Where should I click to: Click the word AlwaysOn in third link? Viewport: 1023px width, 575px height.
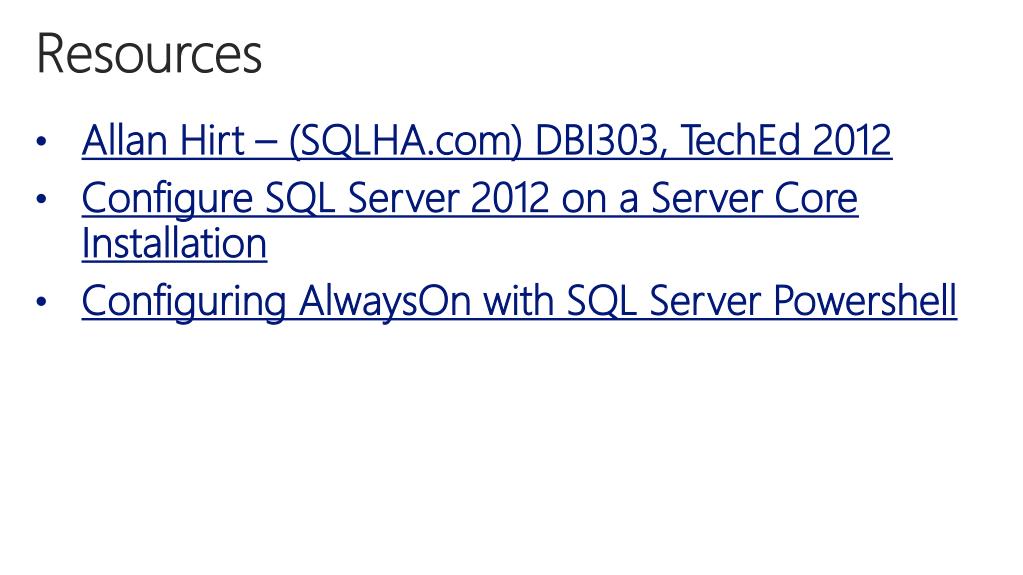point(385,302)
